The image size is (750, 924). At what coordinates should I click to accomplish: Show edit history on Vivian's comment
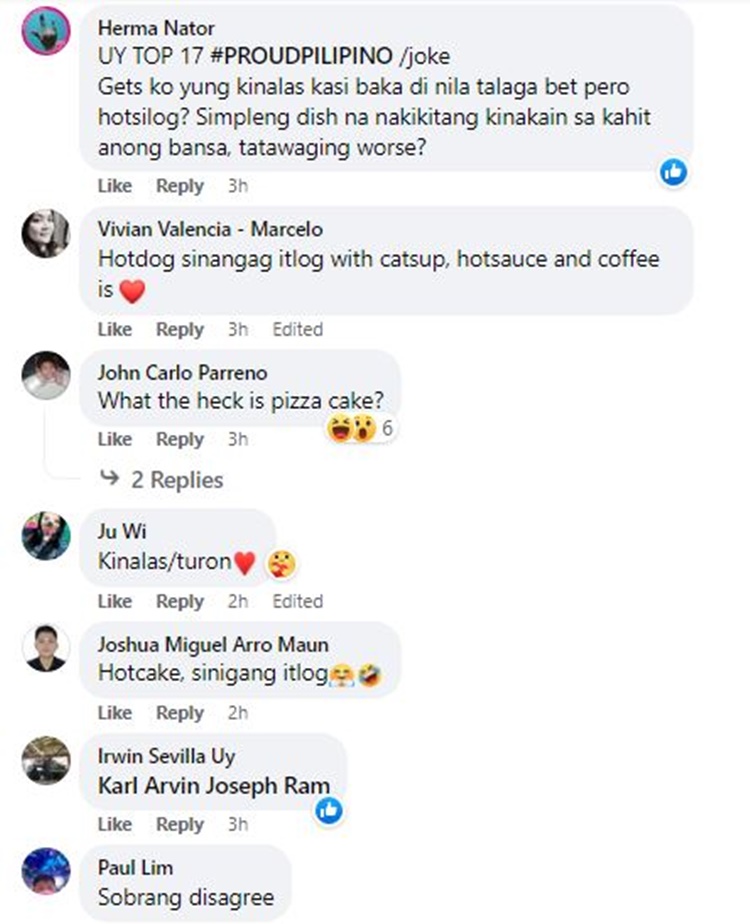point(297,329)
